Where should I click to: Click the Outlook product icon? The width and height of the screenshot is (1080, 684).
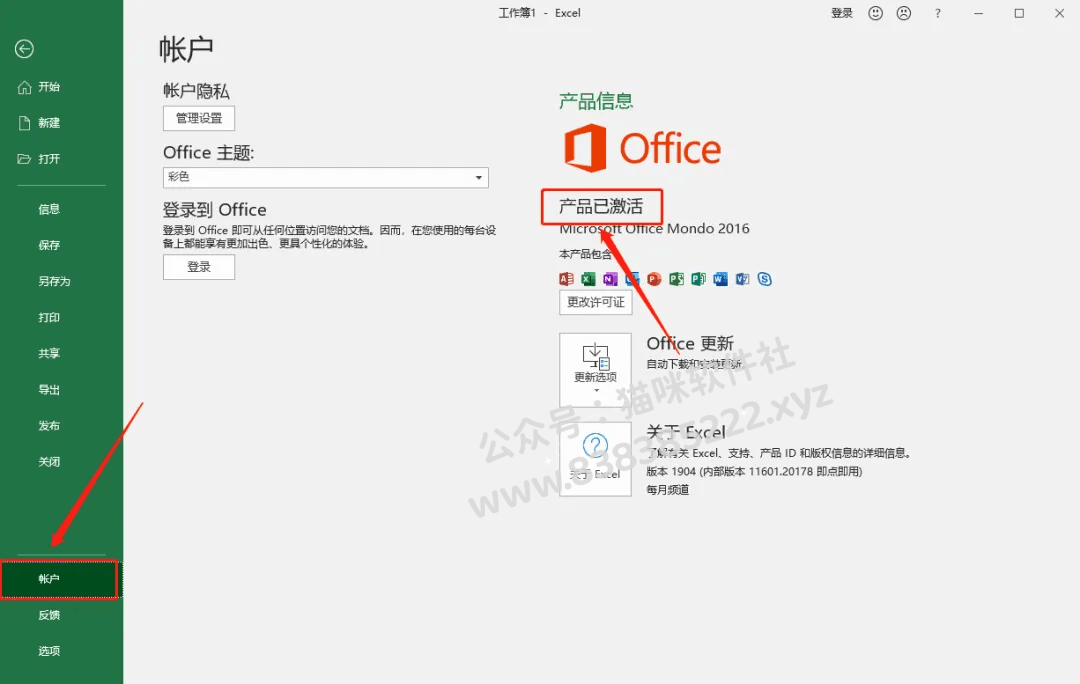632,279
